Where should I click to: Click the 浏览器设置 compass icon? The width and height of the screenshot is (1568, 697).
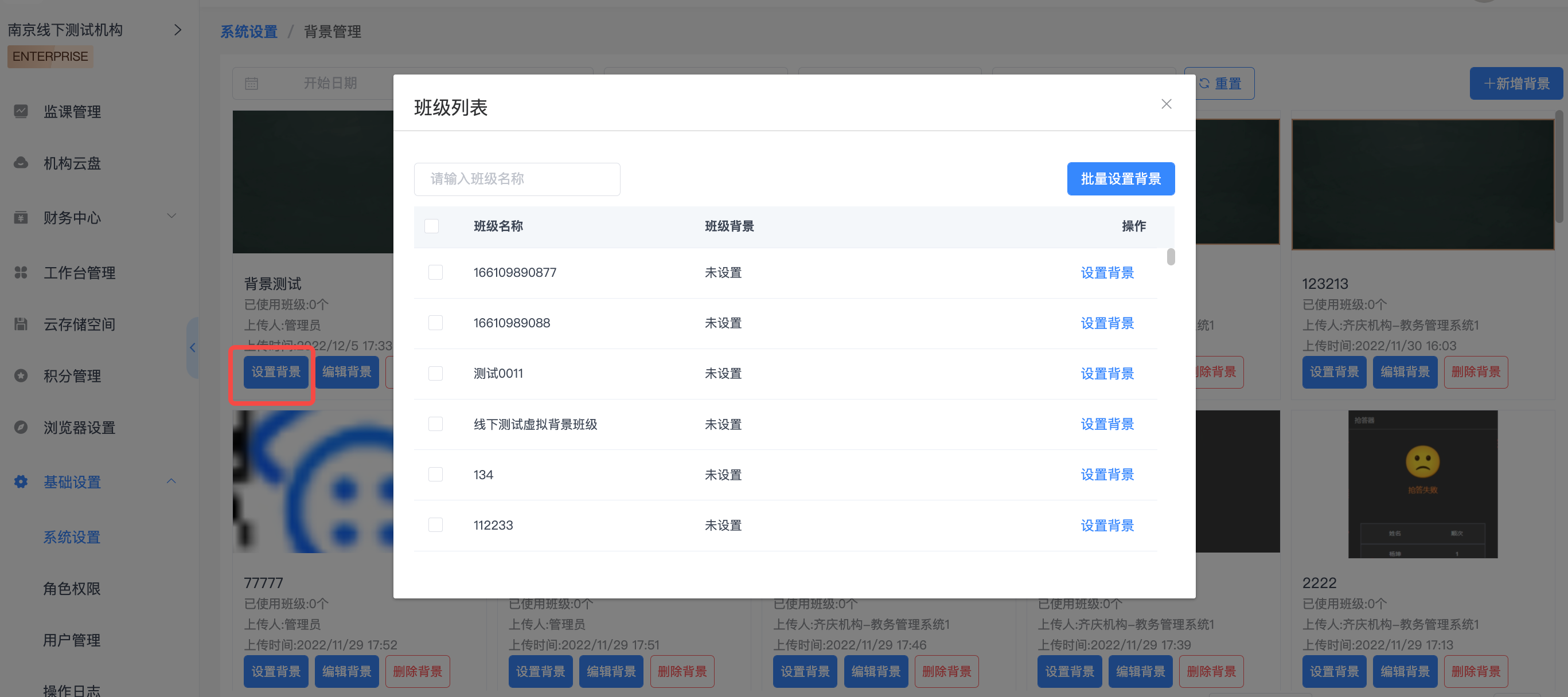(x=21, y=427)
